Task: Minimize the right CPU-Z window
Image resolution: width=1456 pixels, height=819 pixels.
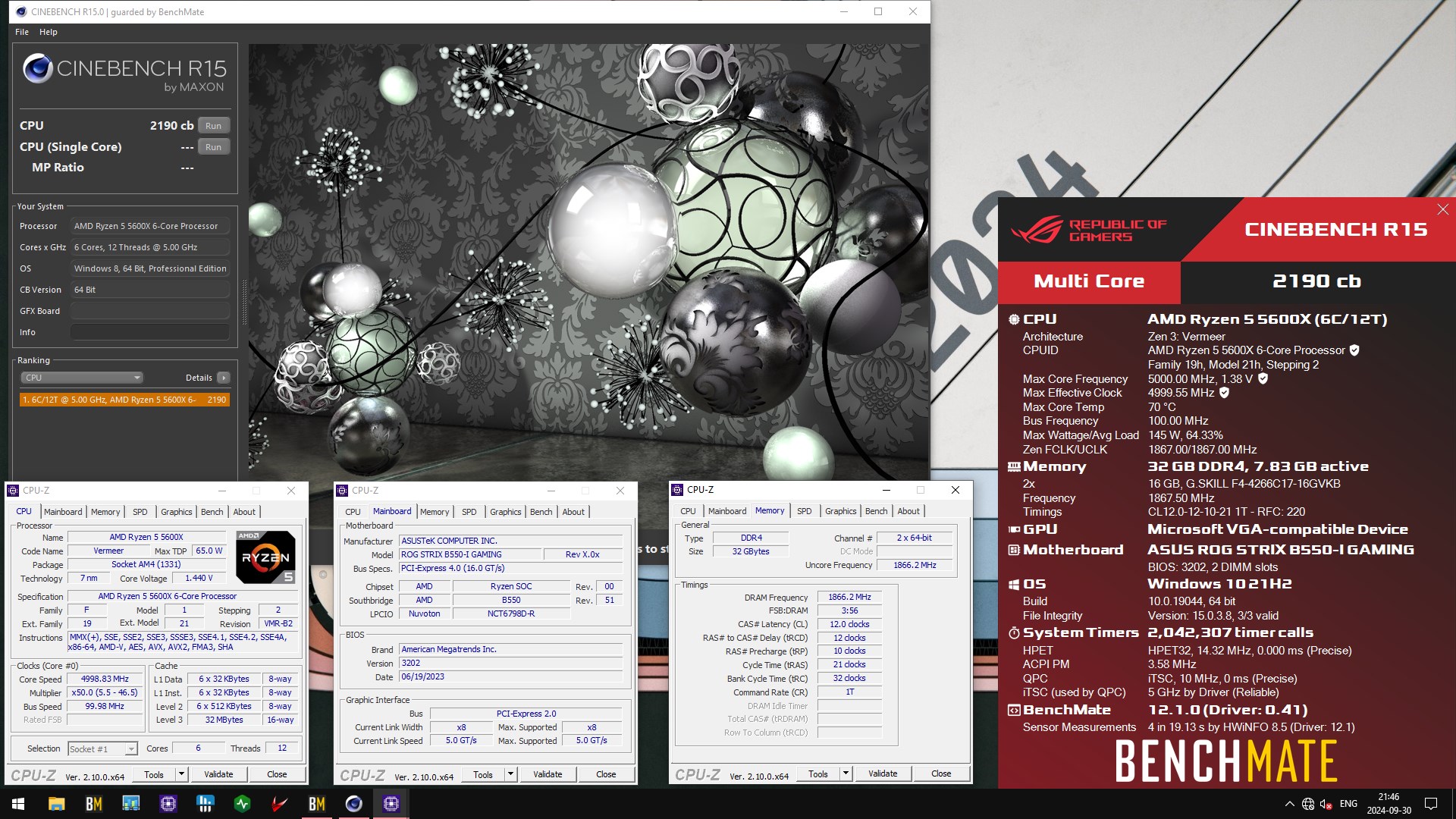Action: (x=886, y=490)
